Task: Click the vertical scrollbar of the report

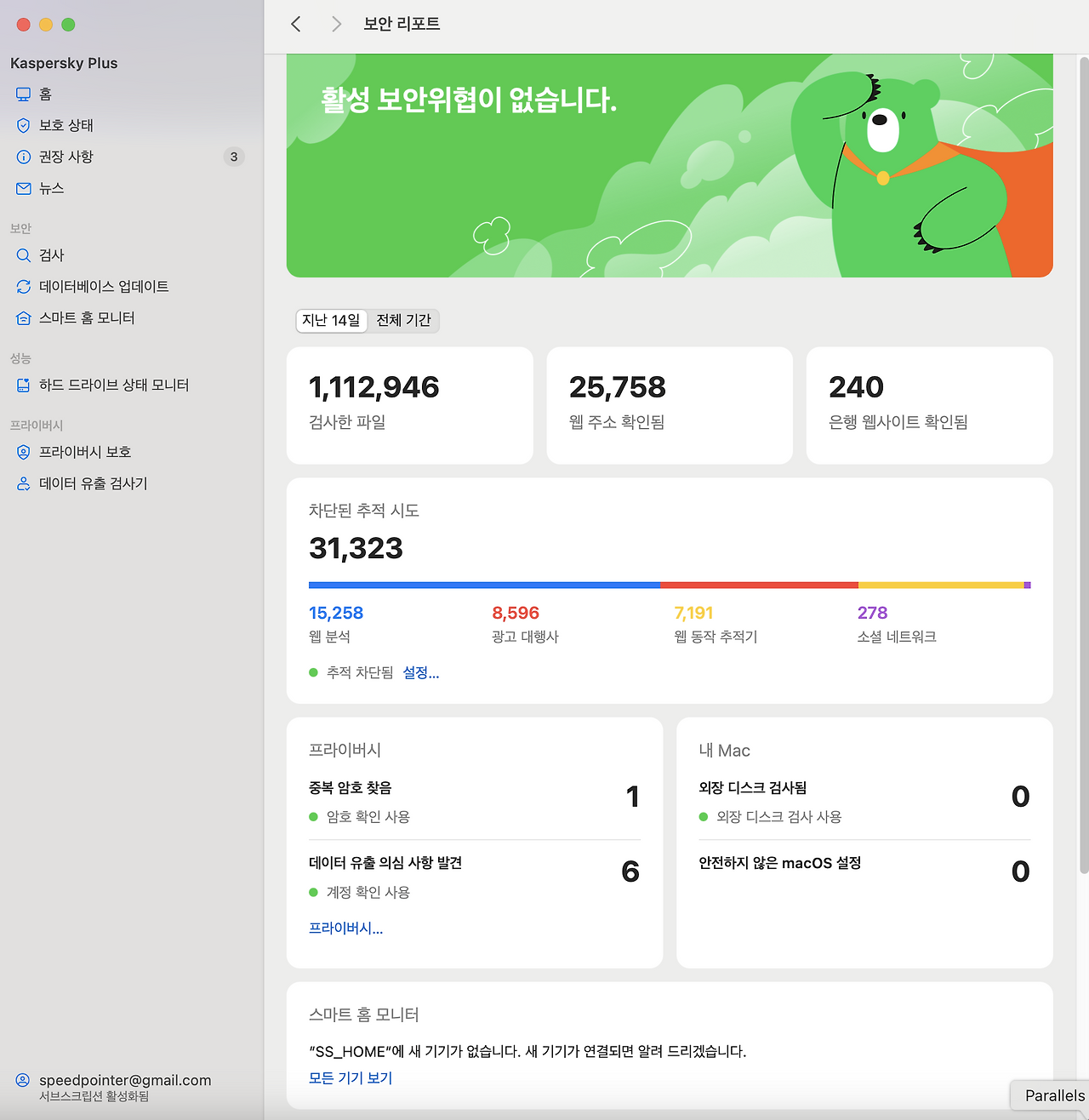Action: [x=1083, y=465]
